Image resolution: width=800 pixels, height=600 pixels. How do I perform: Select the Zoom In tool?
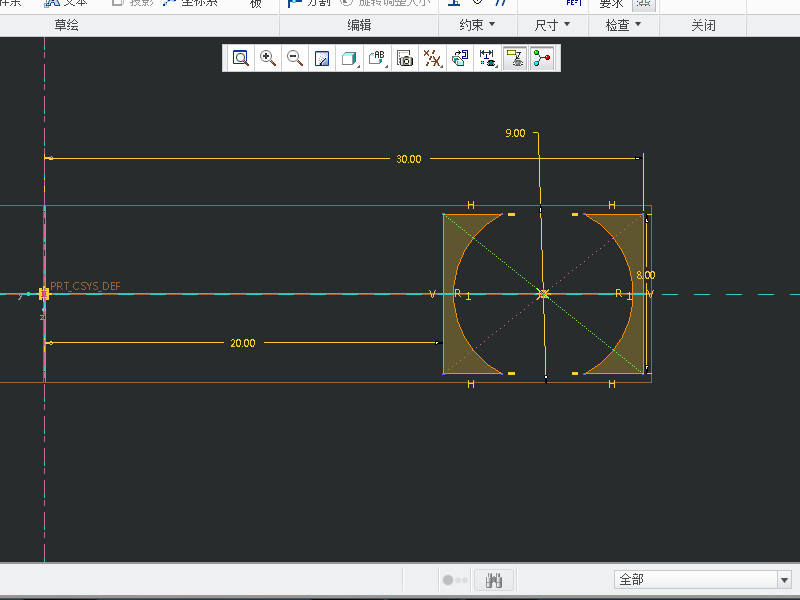coord(268,58)
